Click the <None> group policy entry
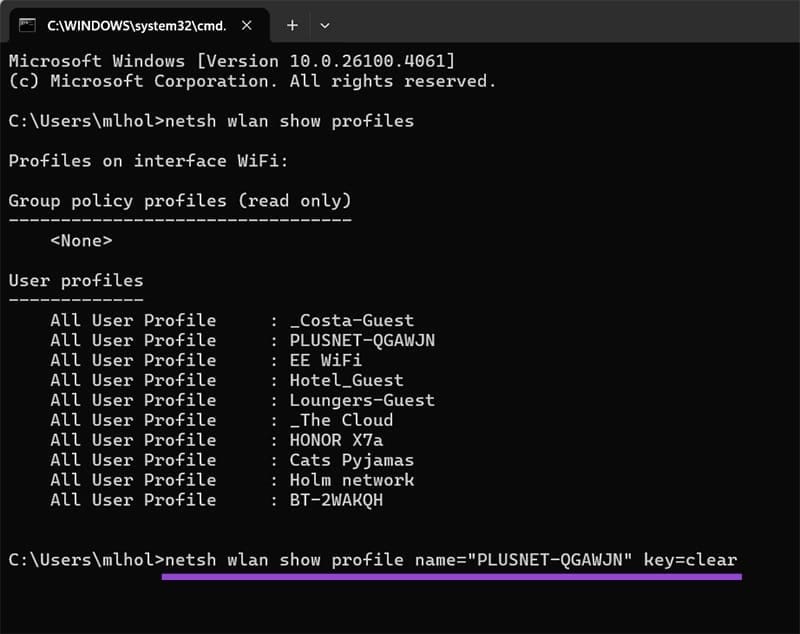 pos(81,240)
